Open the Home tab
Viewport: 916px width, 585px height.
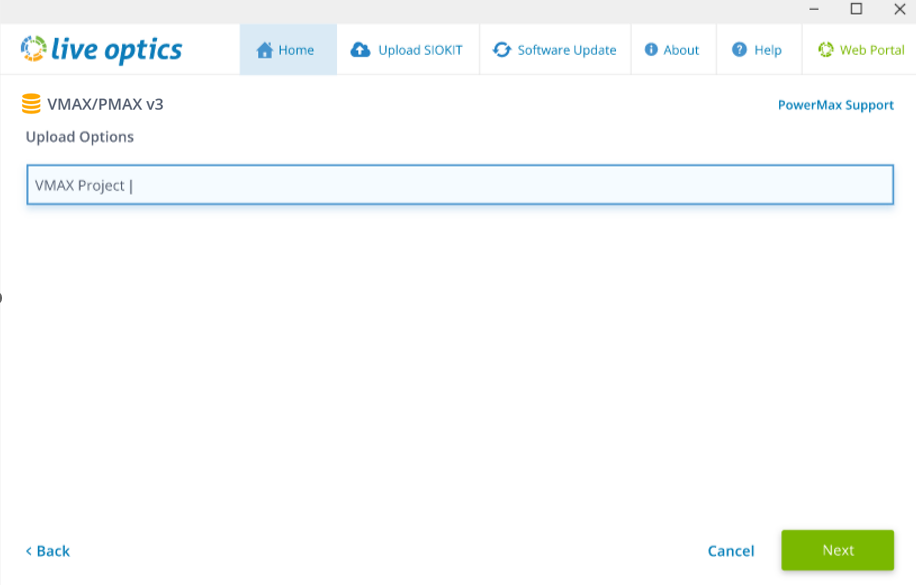pyautogui.click(x=288, y=50)
